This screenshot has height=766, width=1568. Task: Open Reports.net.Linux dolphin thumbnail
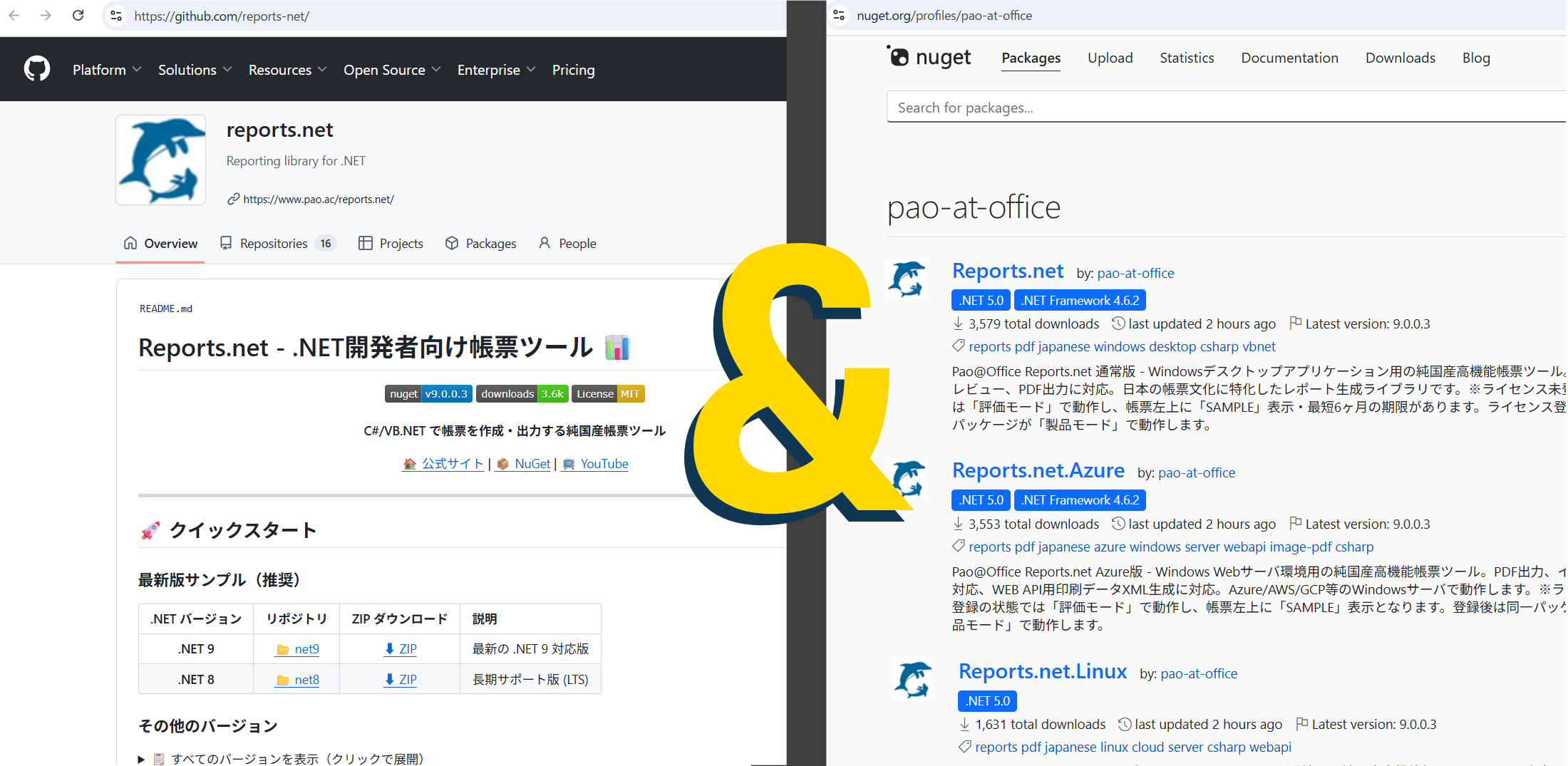[x=912, y=680]
